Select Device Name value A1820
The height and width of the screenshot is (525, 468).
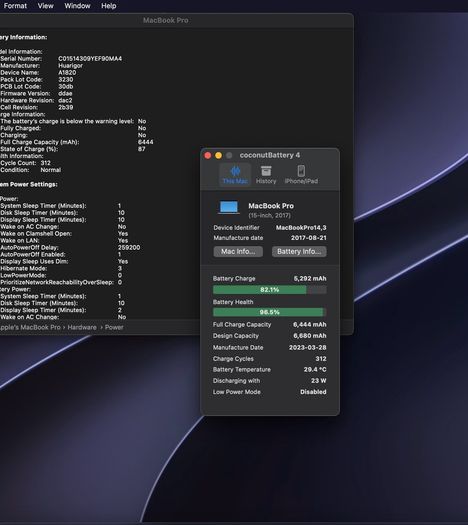click(67, 73)
